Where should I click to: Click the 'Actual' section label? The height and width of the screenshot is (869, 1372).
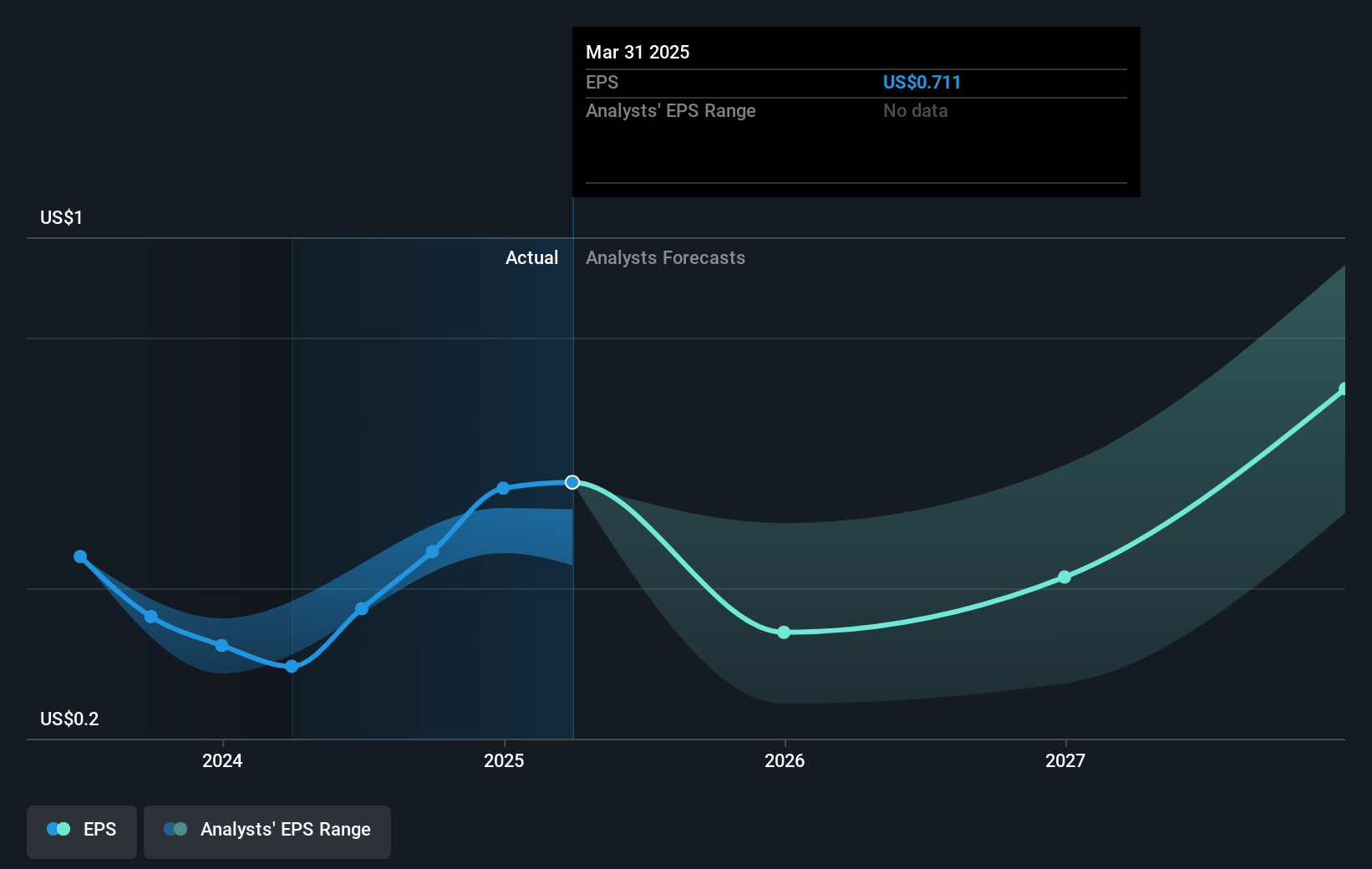[531, 257]
